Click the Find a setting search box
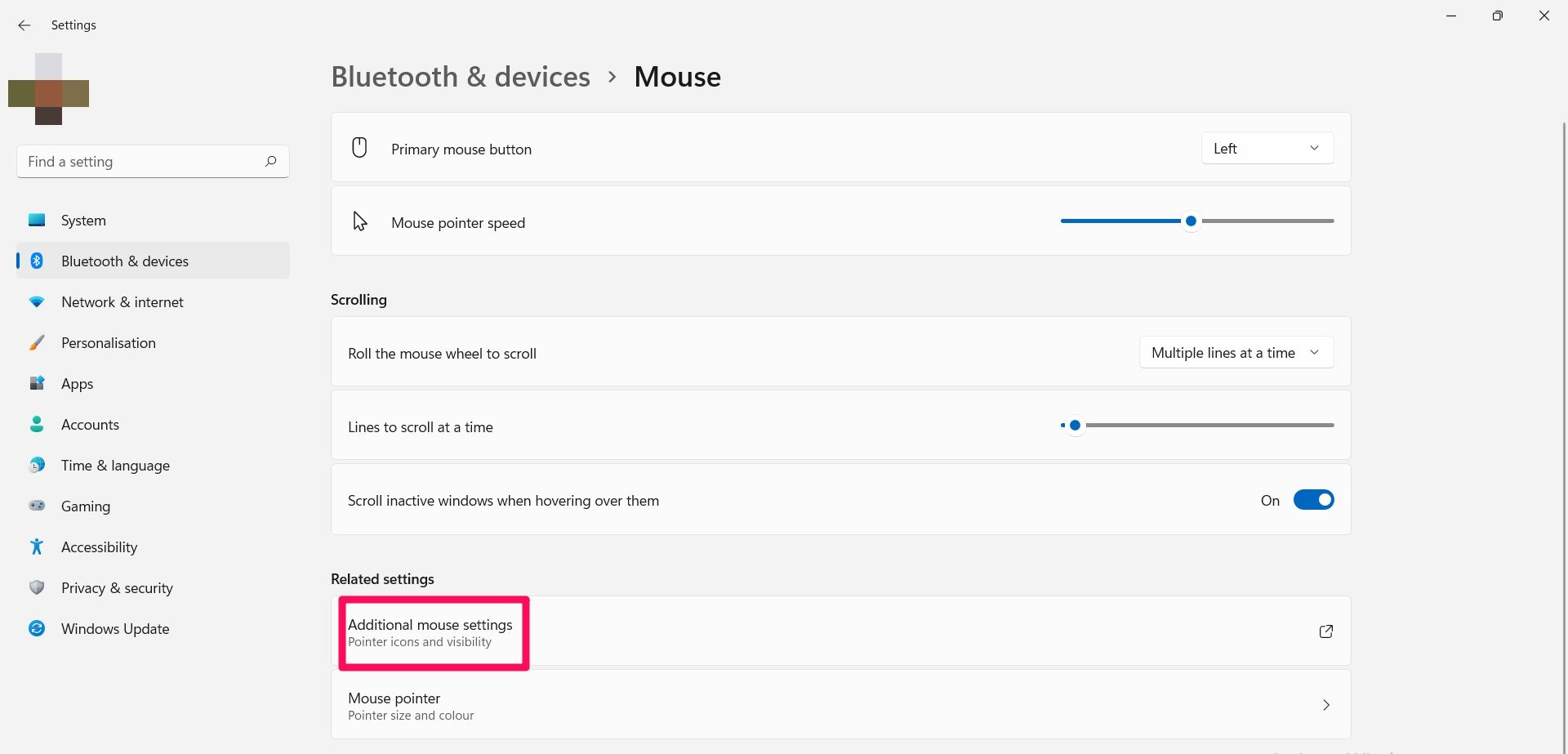1568x754 pixels. [143, 162]
